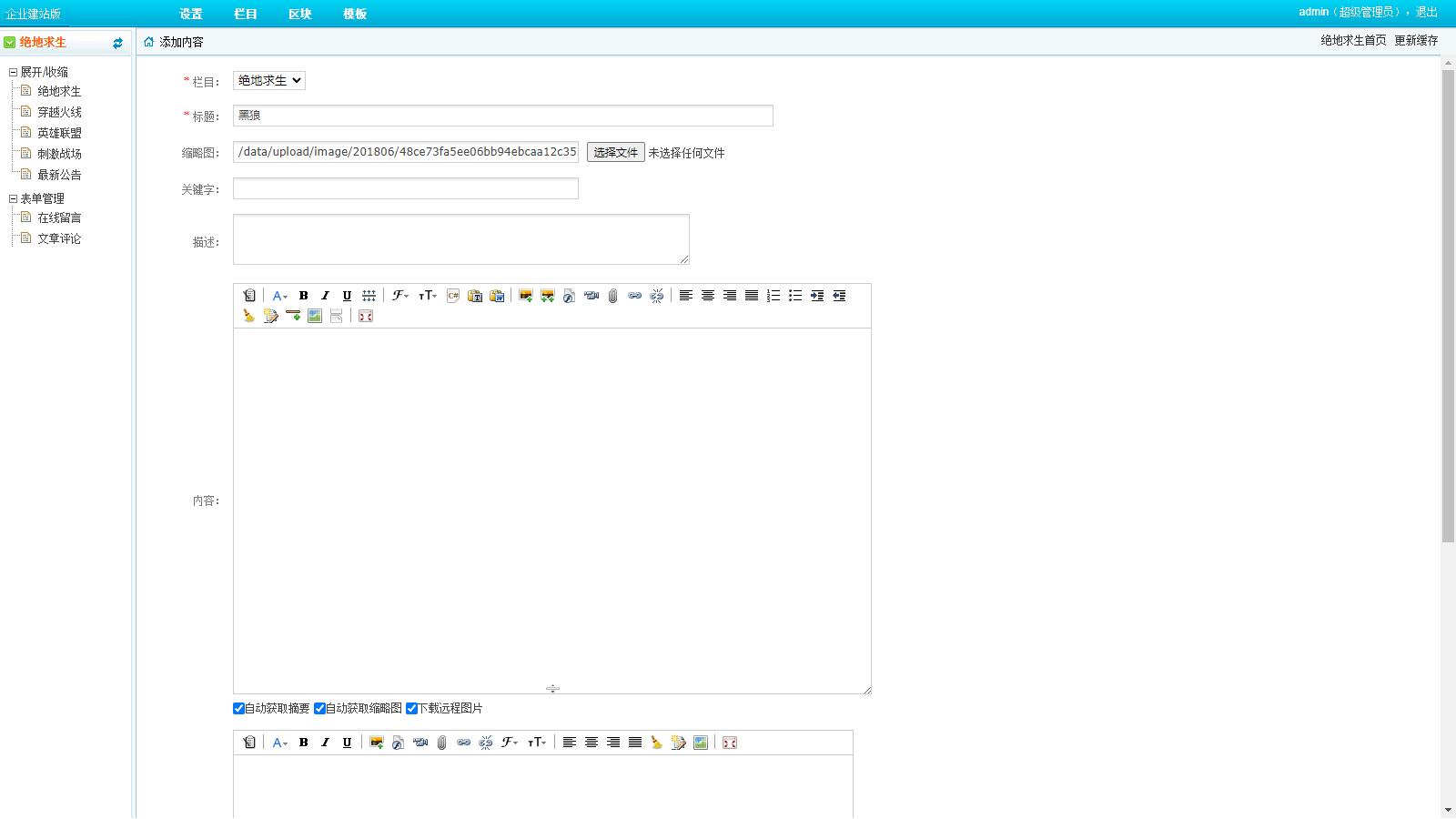Click the increase indent icon
Image resolution: width=1456 pixels, height=819 pixels.
817,296
